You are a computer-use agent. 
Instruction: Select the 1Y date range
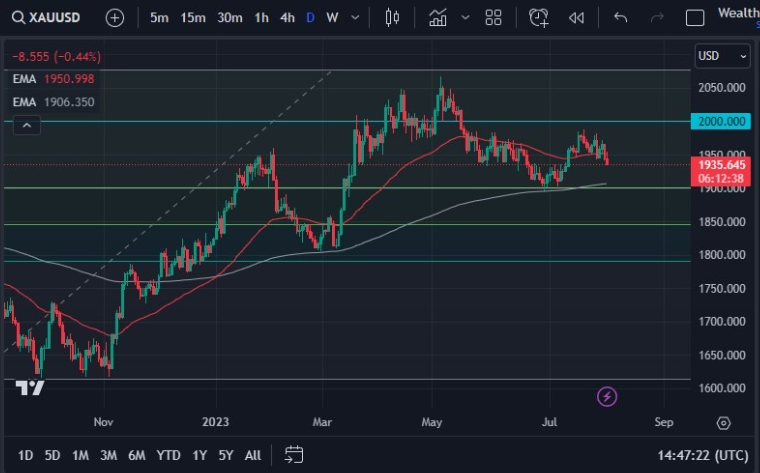200,455
